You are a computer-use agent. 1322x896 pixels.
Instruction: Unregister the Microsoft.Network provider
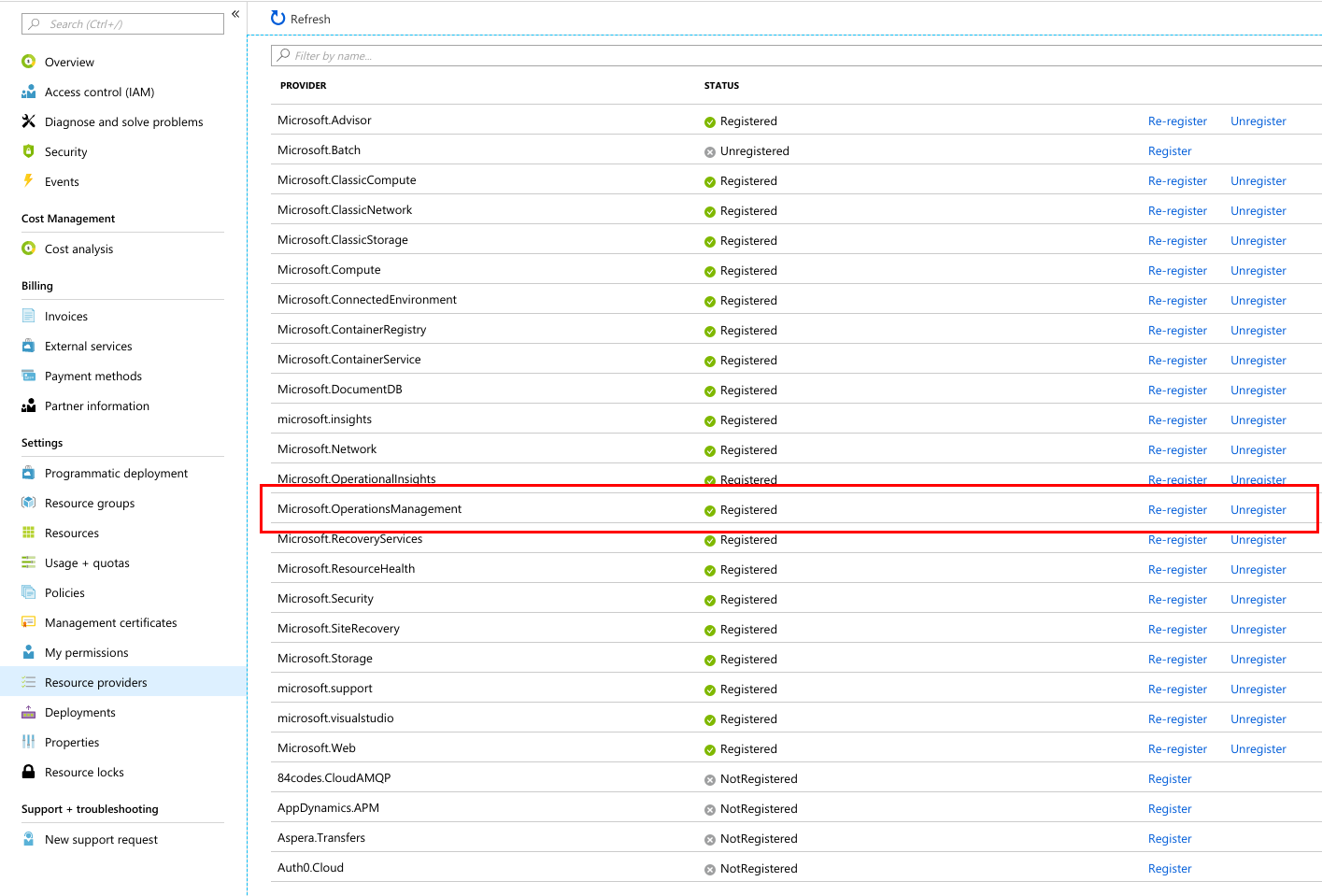pos(1258,450)
